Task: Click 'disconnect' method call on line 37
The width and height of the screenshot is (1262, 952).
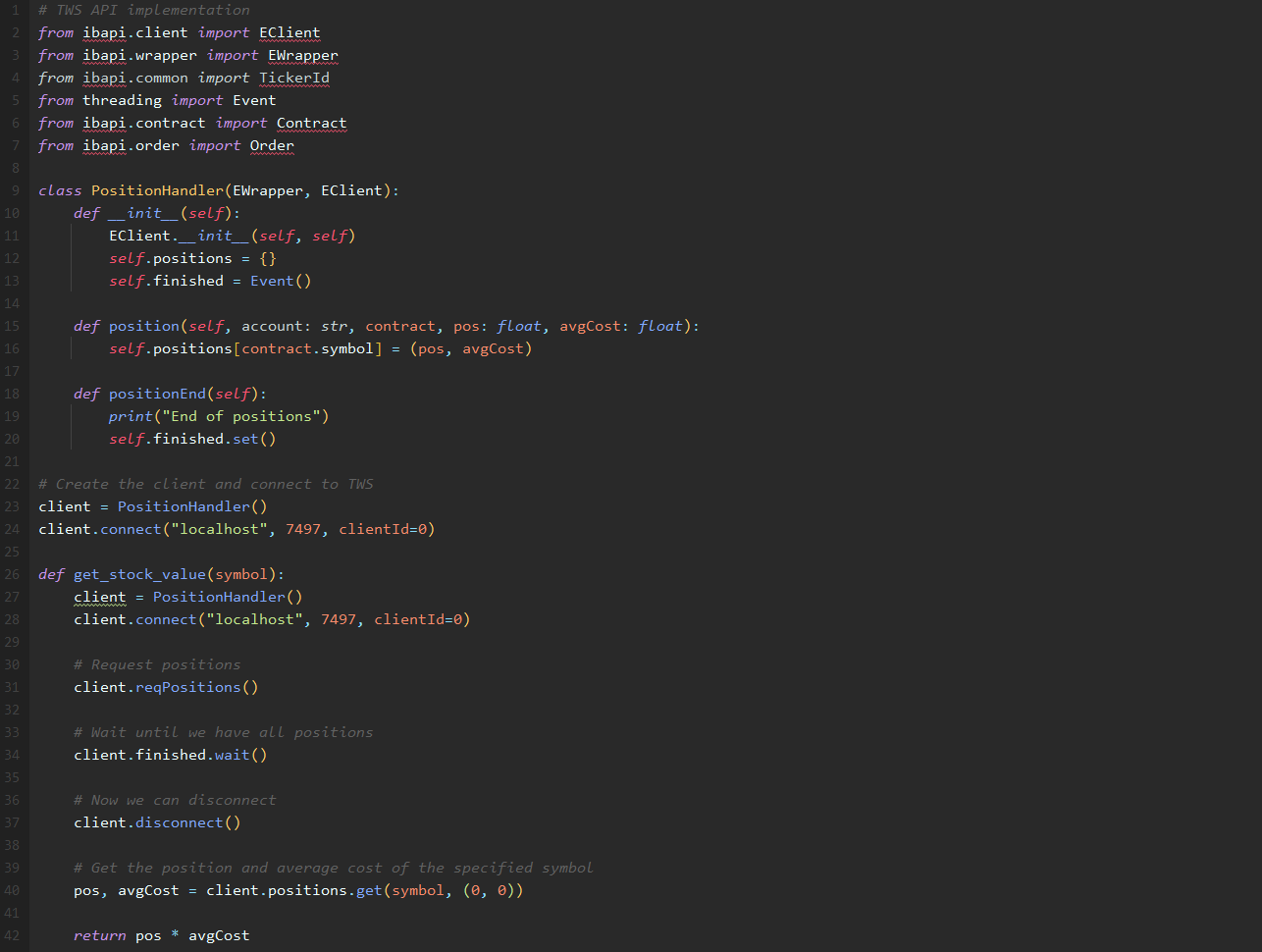Action: coord(180,822)
